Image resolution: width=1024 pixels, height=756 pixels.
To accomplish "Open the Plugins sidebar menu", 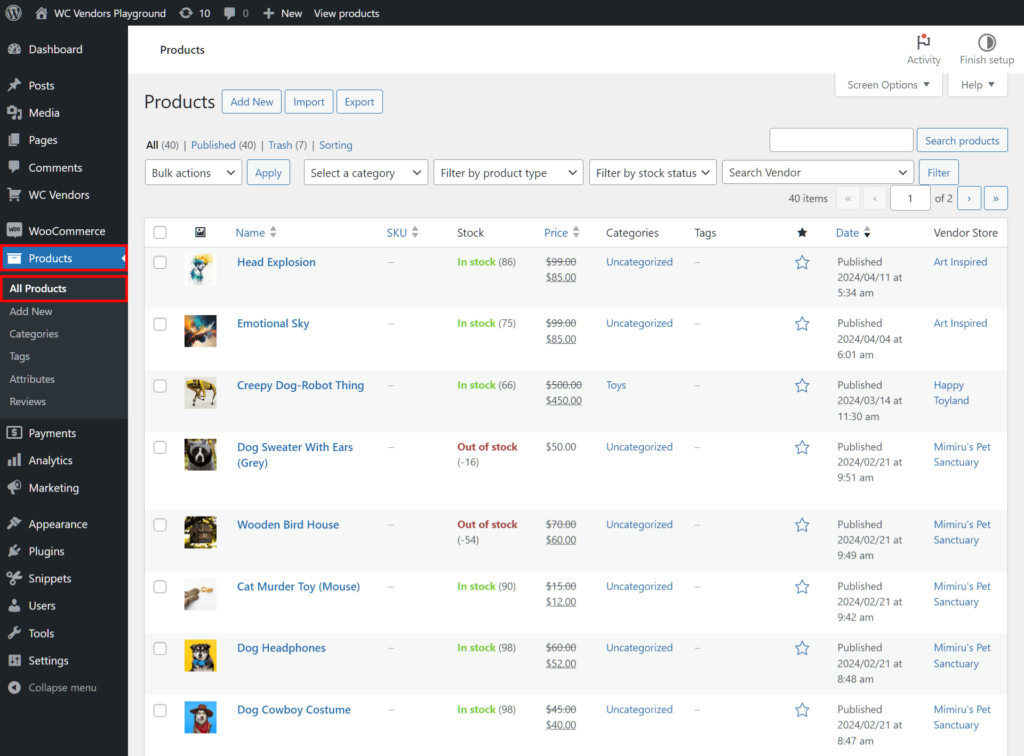I will (64, 551).
